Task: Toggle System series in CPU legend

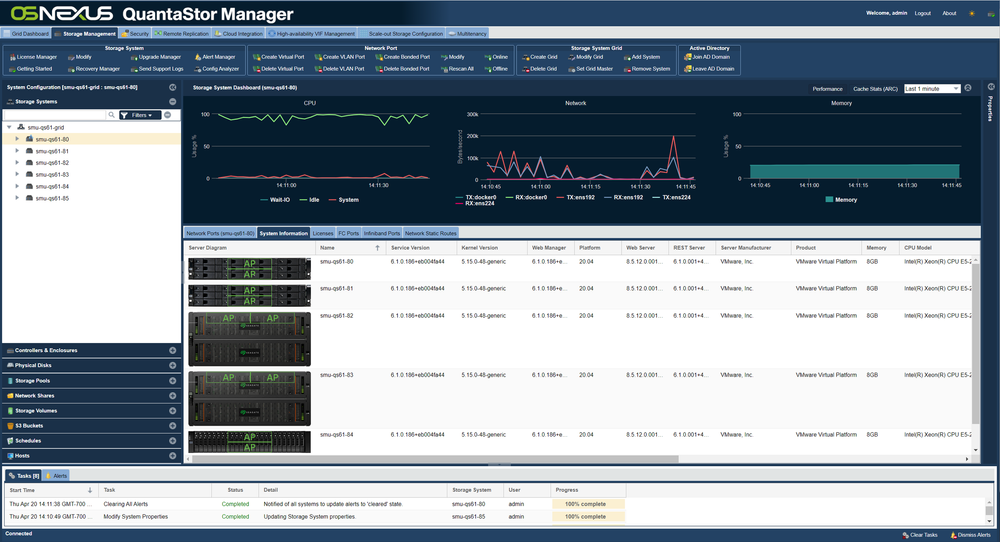Action: (344, 200)
